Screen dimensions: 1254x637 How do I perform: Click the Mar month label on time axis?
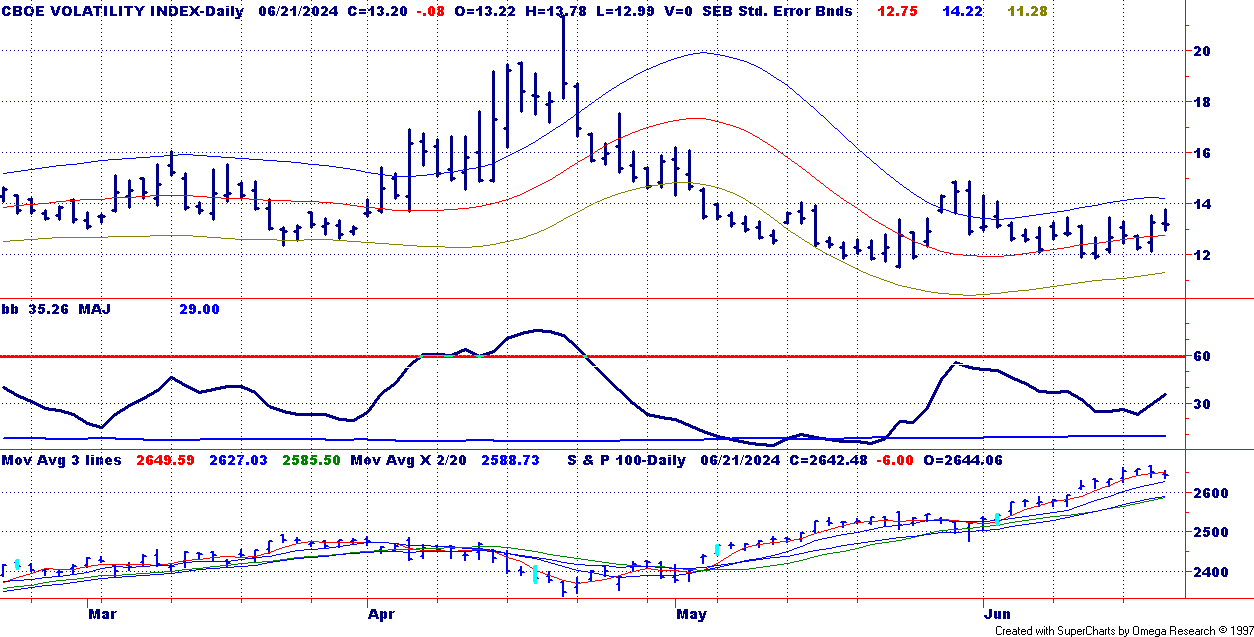pos(101,613)
